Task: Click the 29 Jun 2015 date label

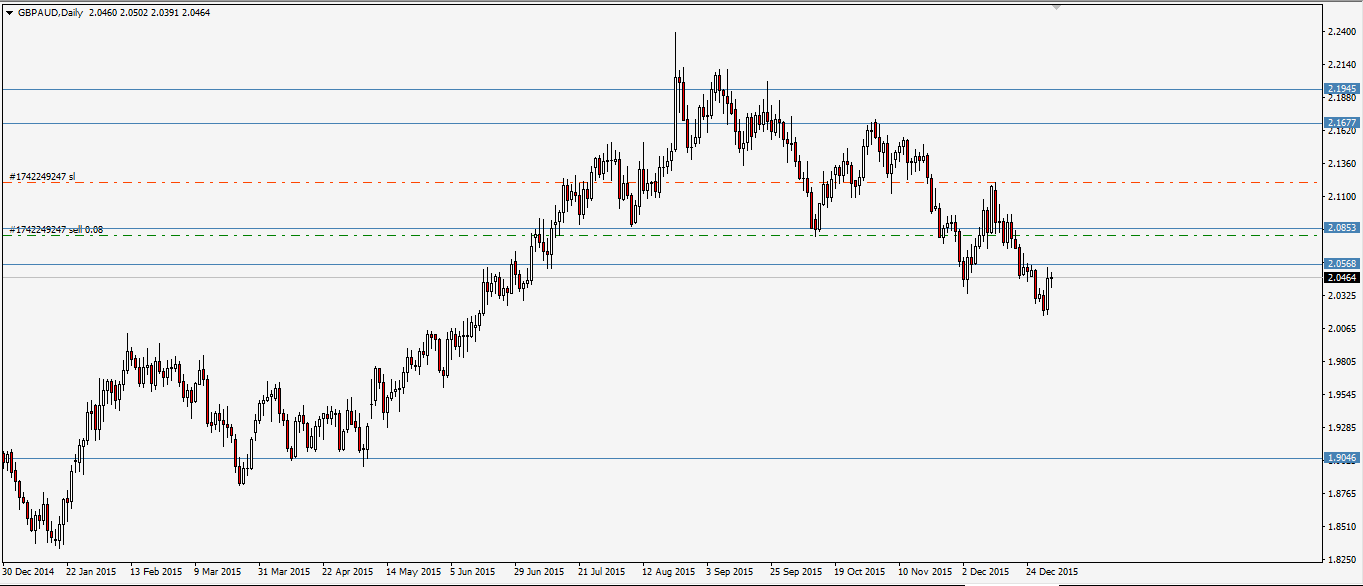Action: [540, 572]
